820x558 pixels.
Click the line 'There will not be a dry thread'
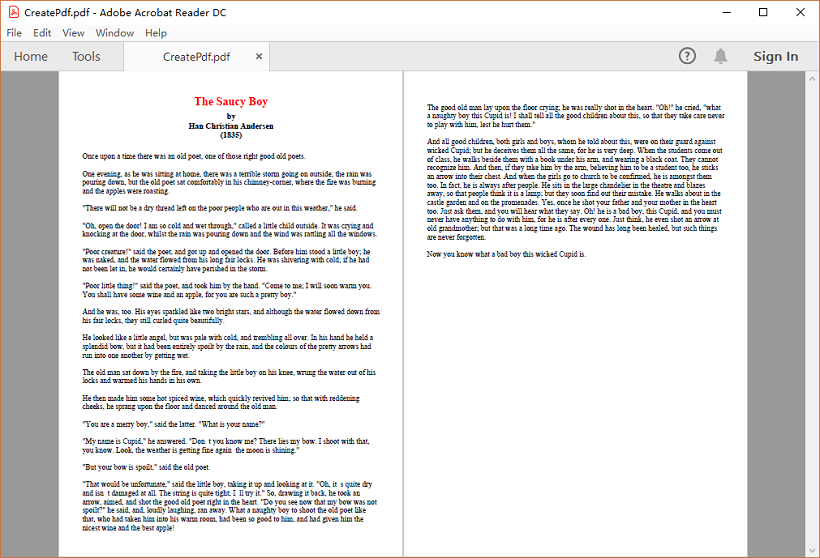tap(220, 208)
